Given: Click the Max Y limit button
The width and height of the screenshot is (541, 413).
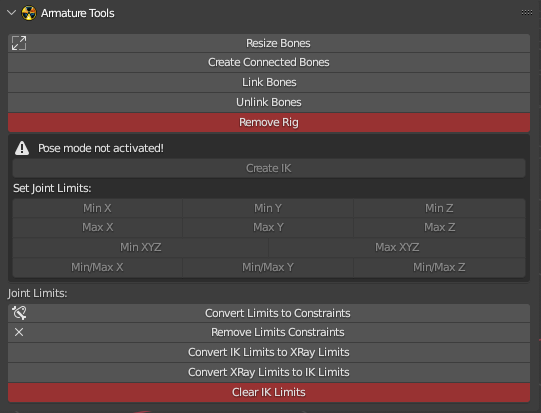Looking at the screenshot, I should coord(268,227).
